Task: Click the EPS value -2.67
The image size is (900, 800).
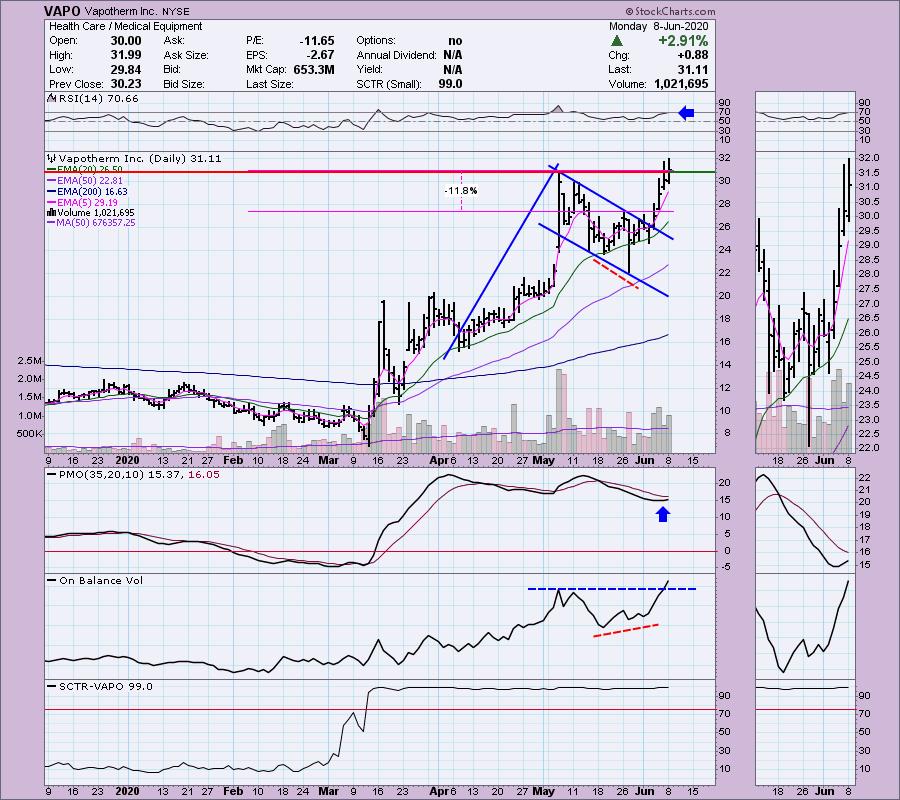Action: coord(320,55)
